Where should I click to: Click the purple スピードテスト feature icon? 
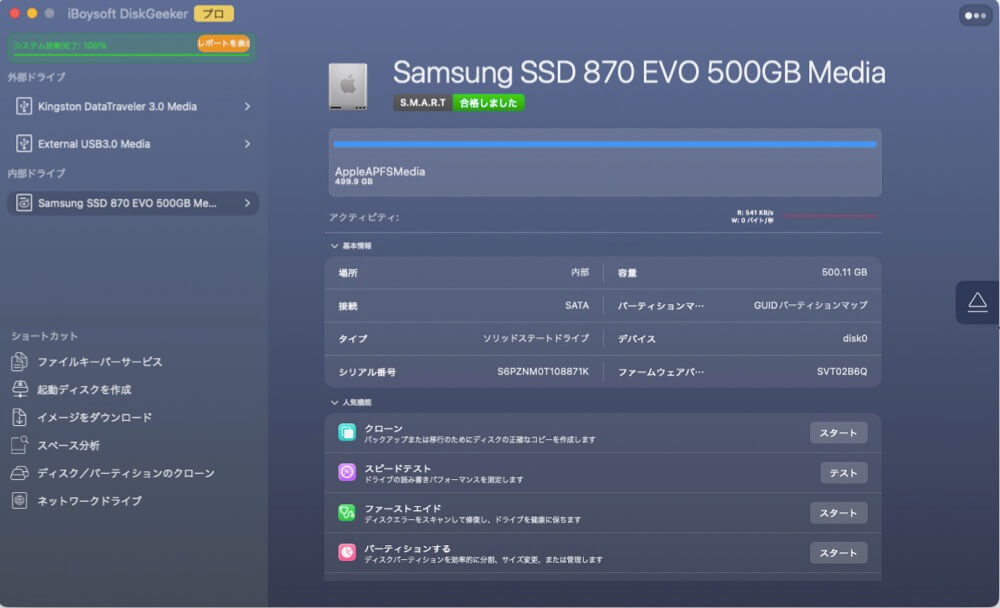347,472
